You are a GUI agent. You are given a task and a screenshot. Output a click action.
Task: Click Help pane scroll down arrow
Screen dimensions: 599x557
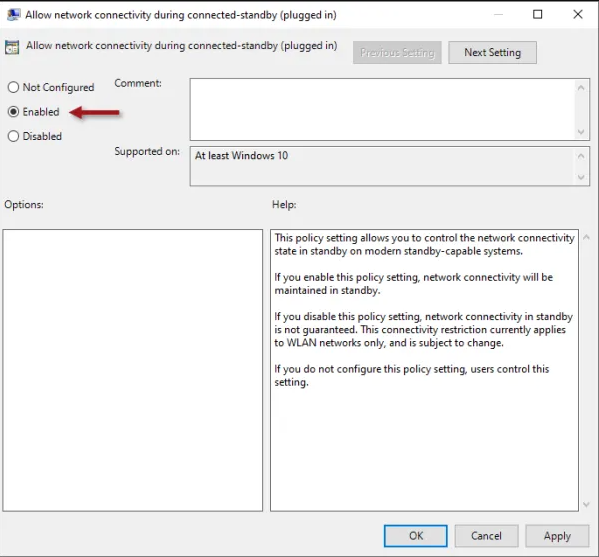586,505
